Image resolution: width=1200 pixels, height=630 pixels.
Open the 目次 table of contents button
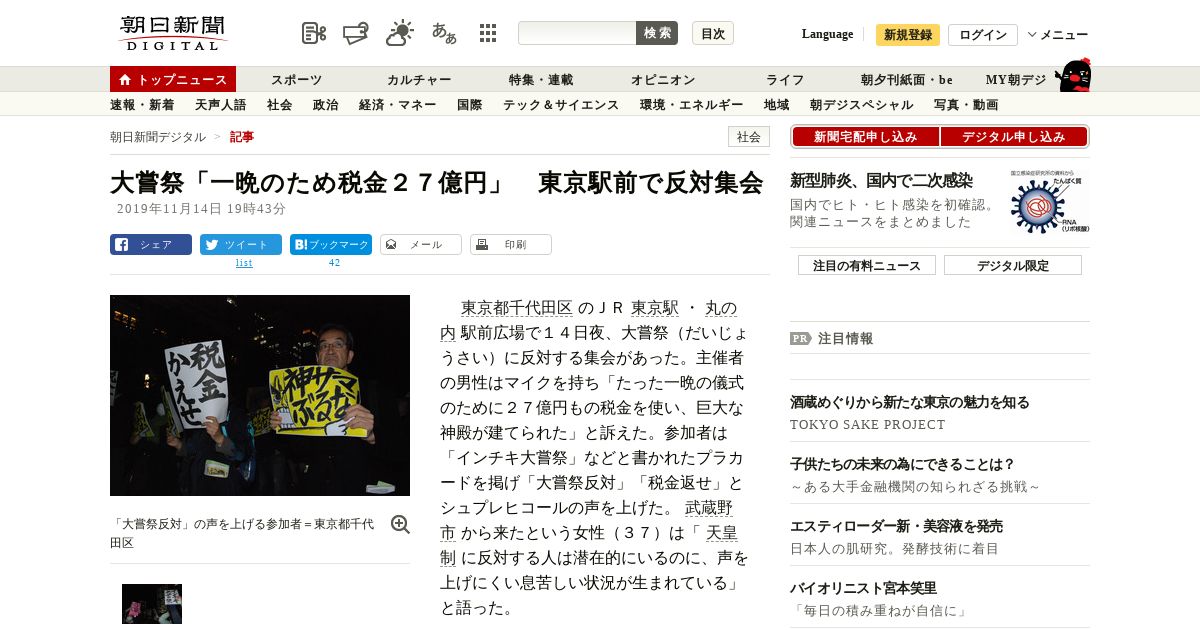pyautogui.click(x=713, y=33)
